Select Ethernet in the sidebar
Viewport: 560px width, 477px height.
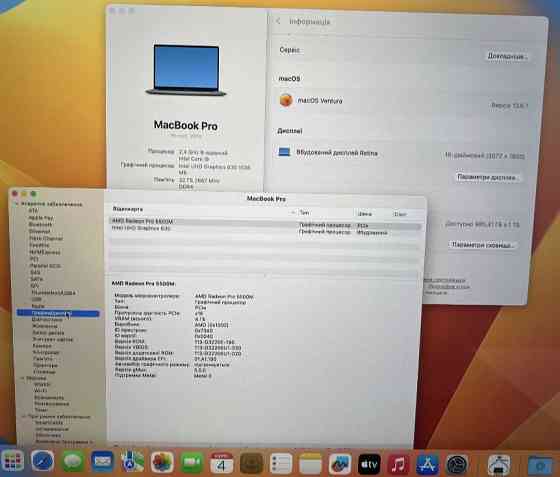tap(39, 231)
